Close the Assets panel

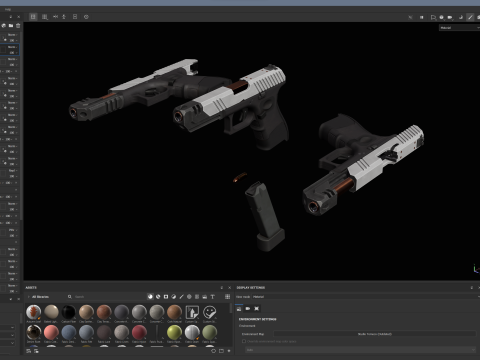pos(229,288)
